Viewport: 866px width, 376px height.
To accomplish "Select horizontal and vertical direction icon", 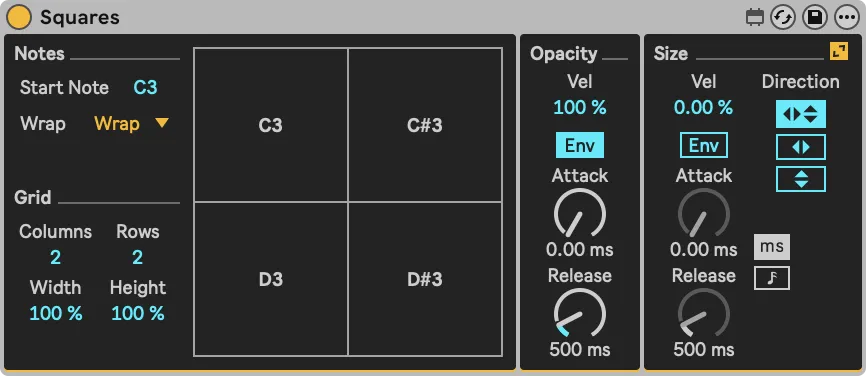I will click(x=801, y=114).
